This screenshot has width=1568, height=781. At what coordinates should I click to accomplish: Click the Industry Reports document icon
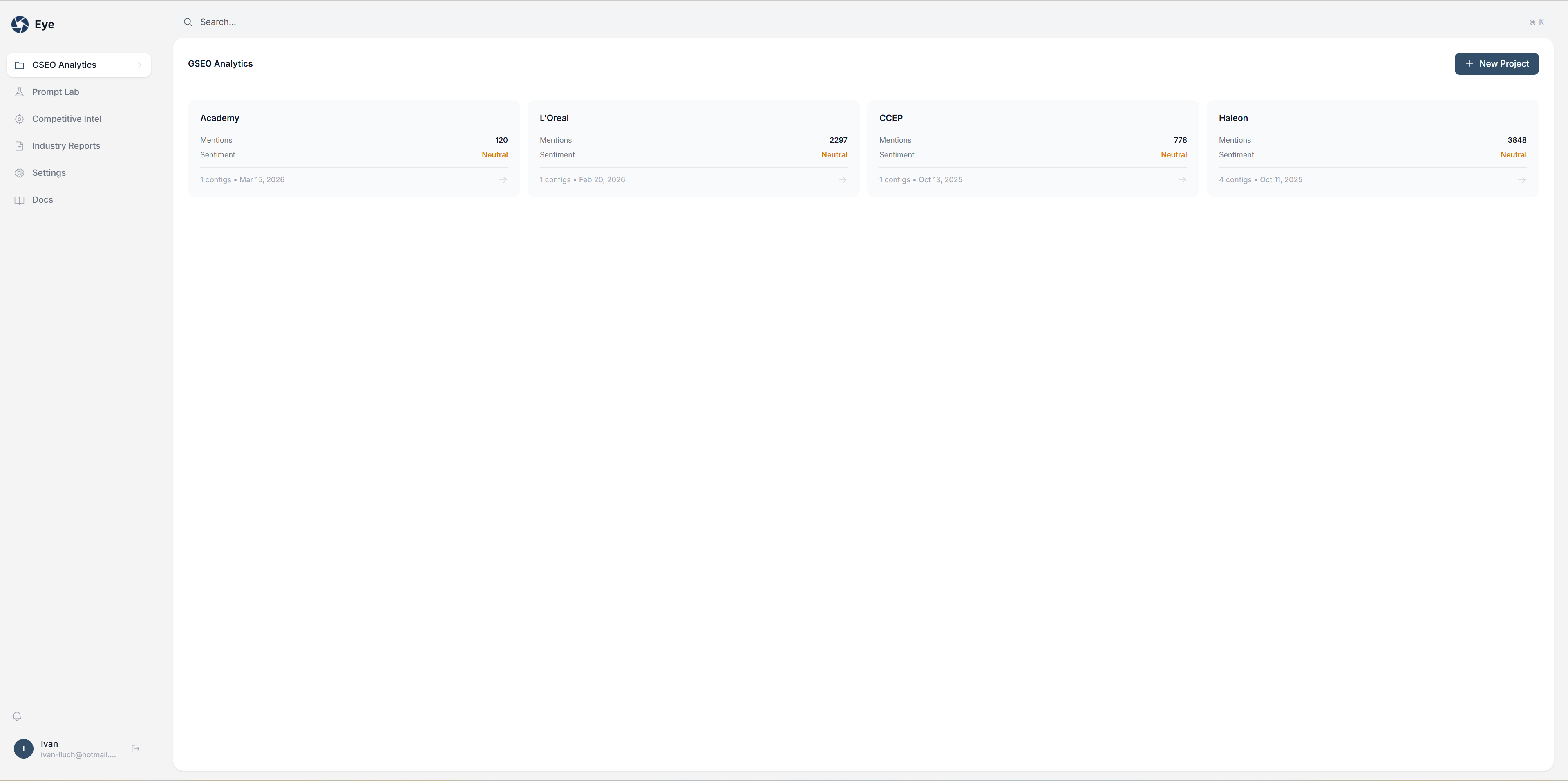[20, 146]
